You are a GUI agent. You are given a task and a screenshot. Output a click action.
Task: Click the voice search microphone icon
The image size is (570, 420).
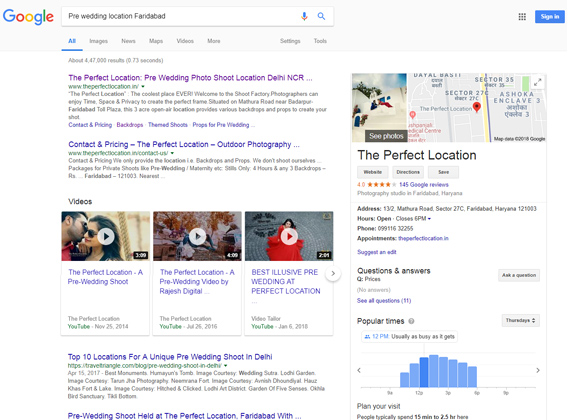(304, 16)
